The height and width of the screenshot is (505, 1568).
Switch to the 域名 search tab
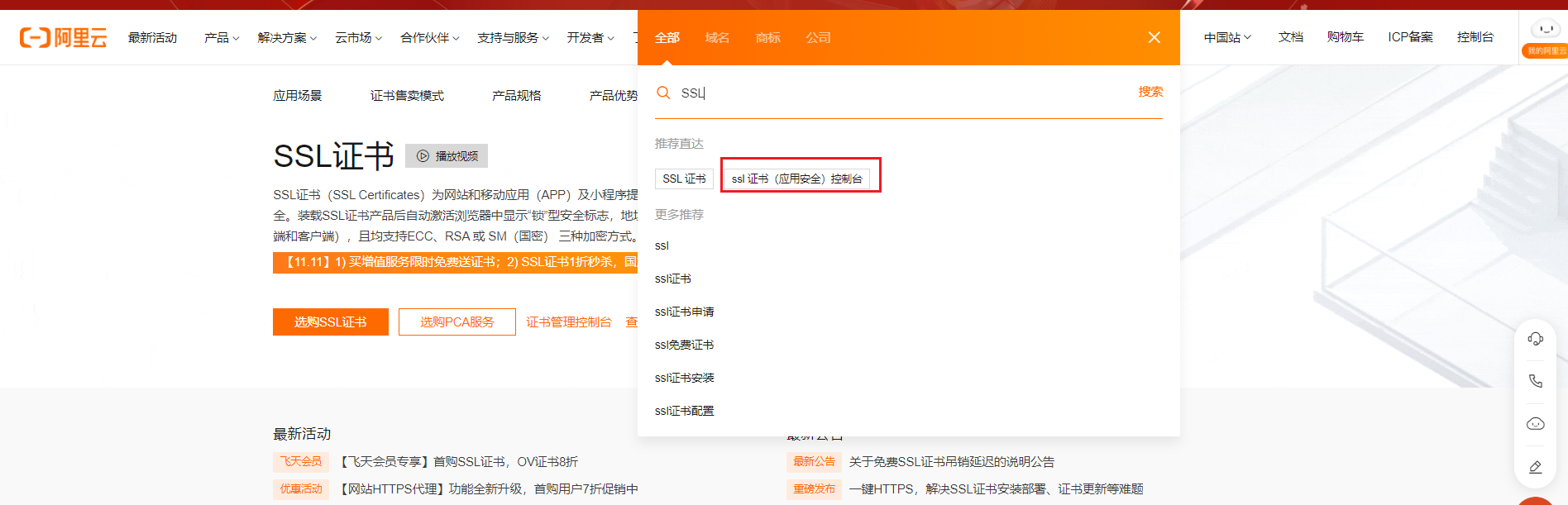click(718, 38)
